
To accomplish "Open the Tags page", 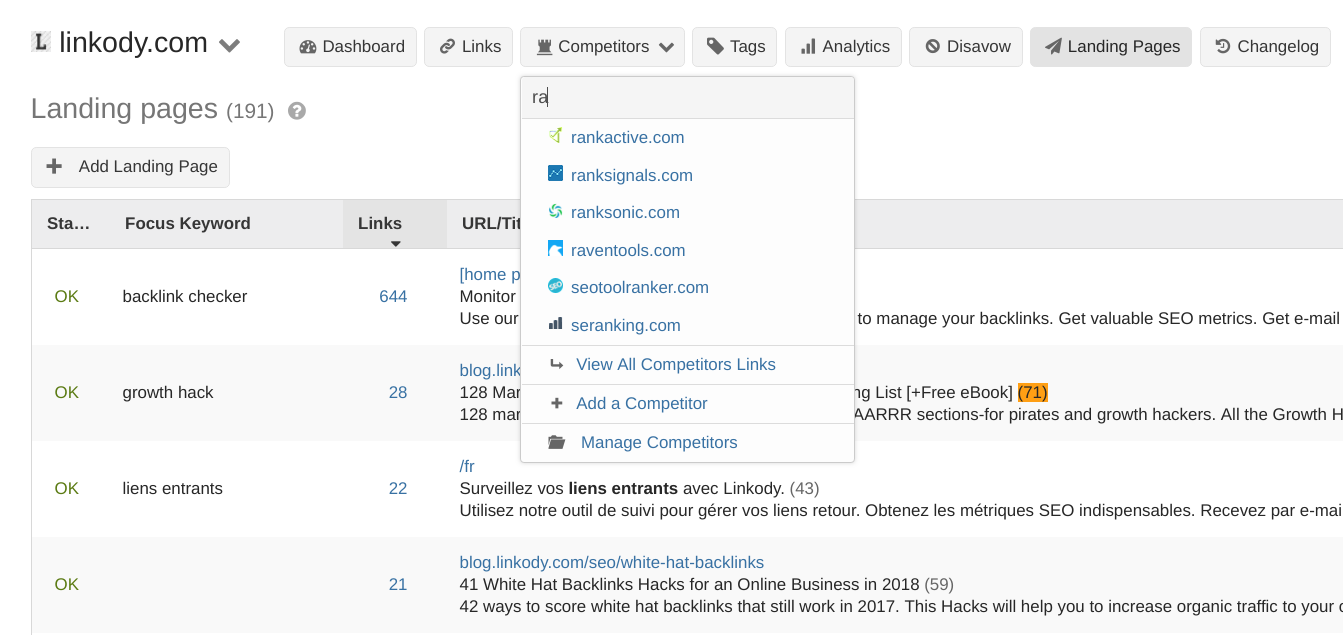I will pyautogui.click(x=734, y=47).
